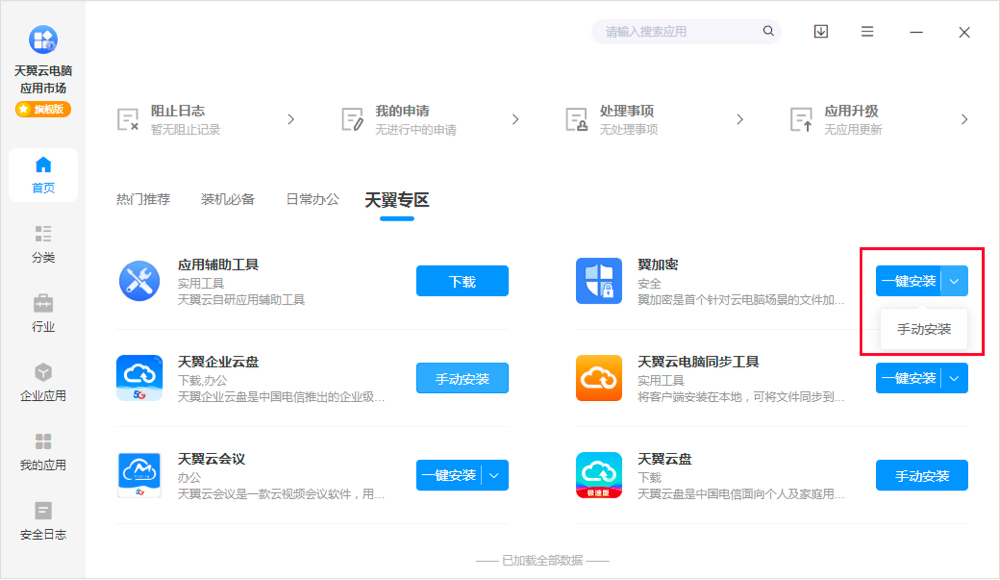Click the 翼加密 shield app icon
Image resolution: width=1000 pixels, height=580 pixels.
(599, 281)
